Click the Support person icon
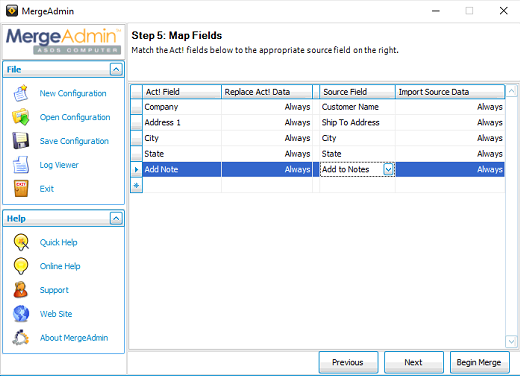This screenshot has height=376, width=520. click(21, 290)
